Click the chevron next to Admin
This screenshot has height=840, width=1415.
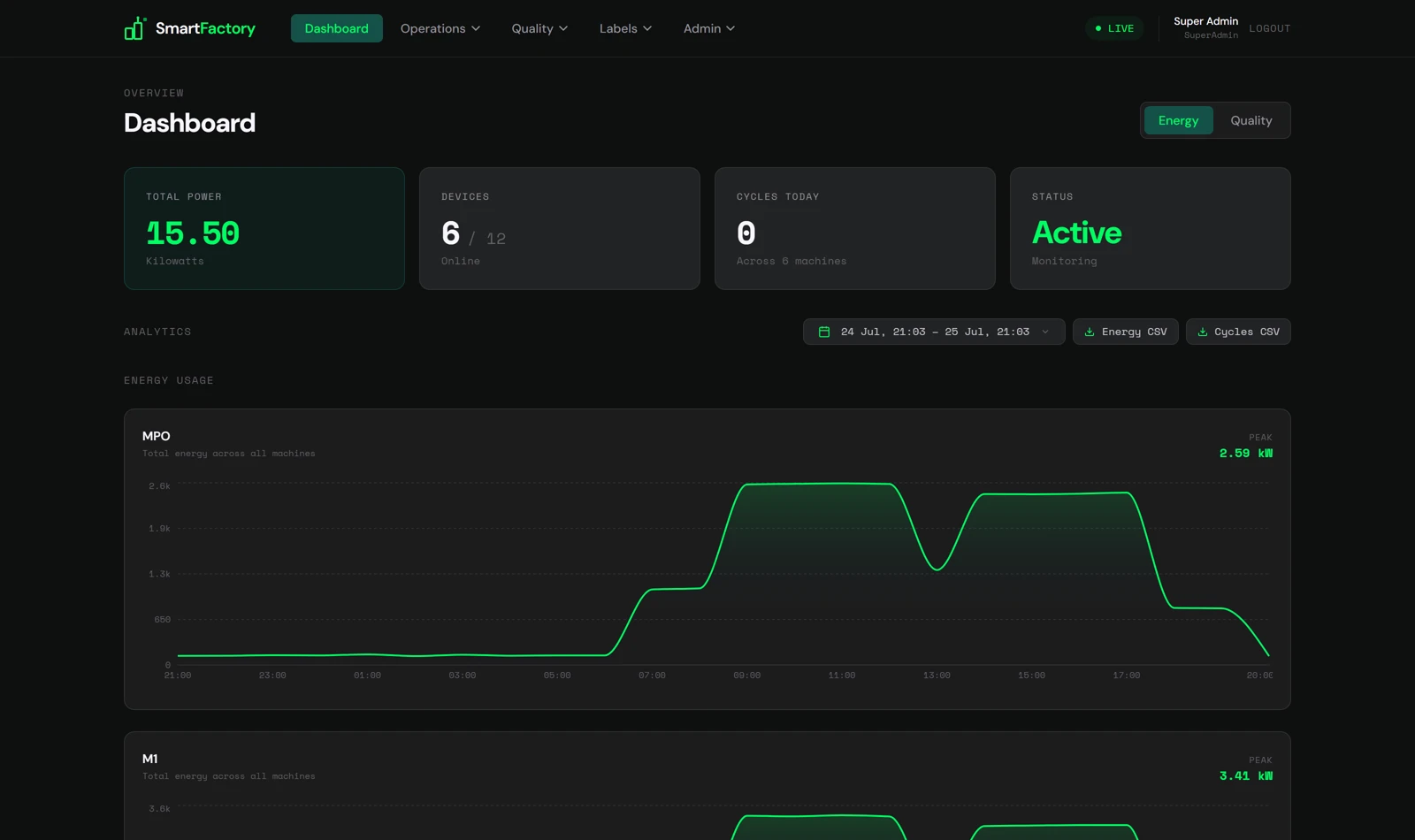click(x=730, y=28)
